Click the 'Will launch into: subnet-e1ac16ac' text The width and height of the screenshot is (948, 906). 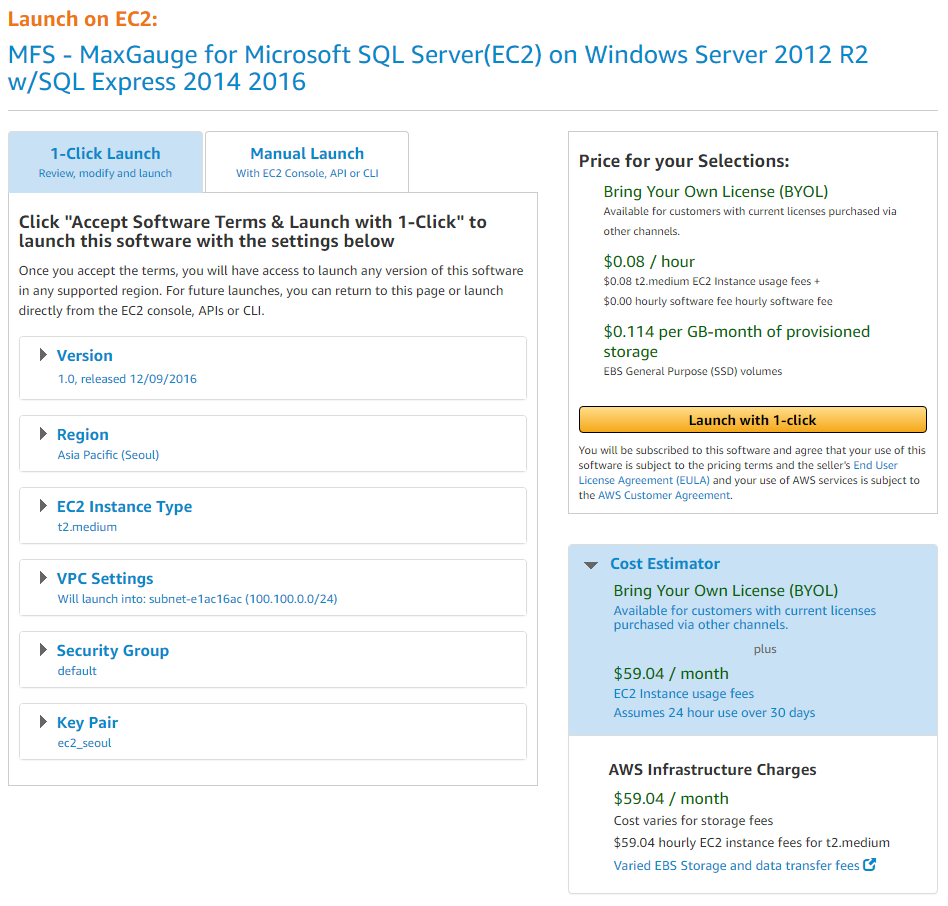pyautogui.click(x=198, y=599)
